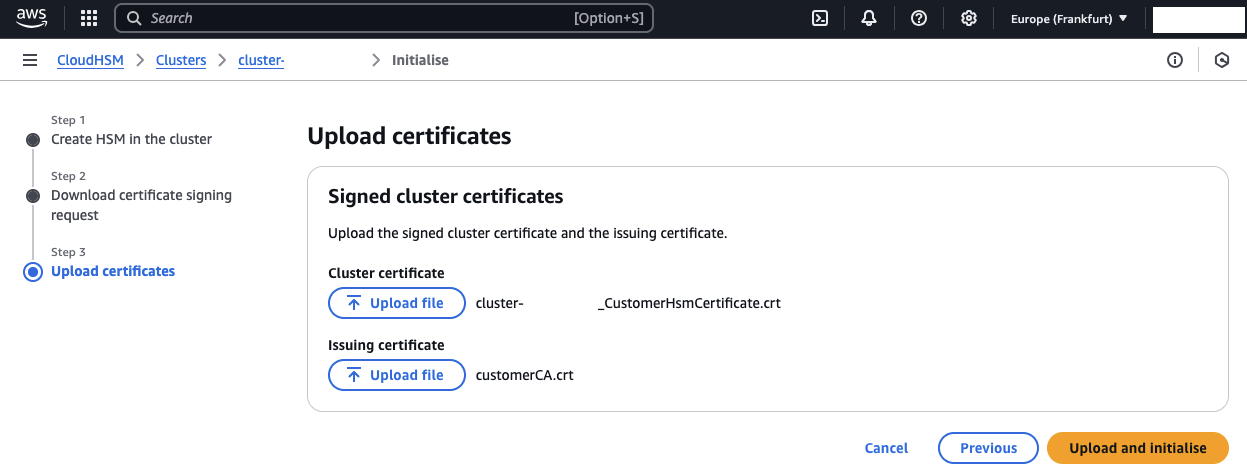Select Step 3 Upload certificates
The width and height of the screenshot is (1247, 471).
(113, 271)
